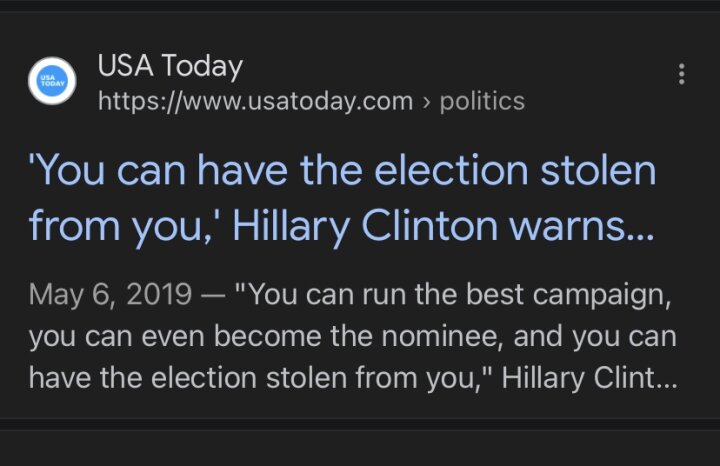
Task: Click truncated 'Hillary Clint...' at snippet end
Action: [x=589, y=378]
